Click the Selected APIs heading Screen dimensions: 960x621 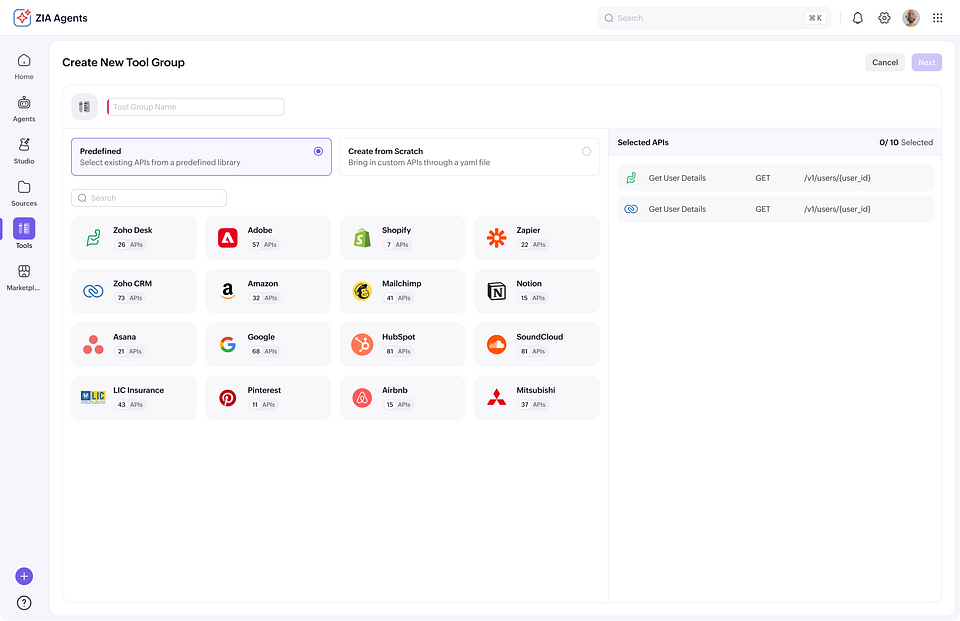tap(643, 142)
